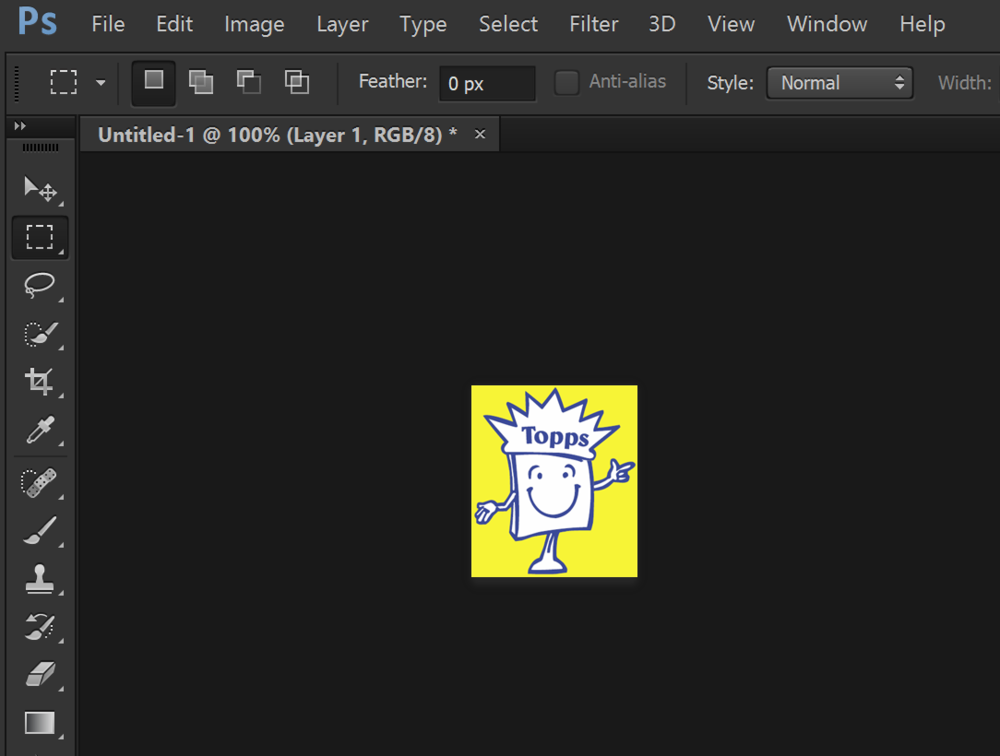Screen dimensions: 1000x756
Task: Select the Spot Healing Brush tool
Action: [x=40, y=483]
